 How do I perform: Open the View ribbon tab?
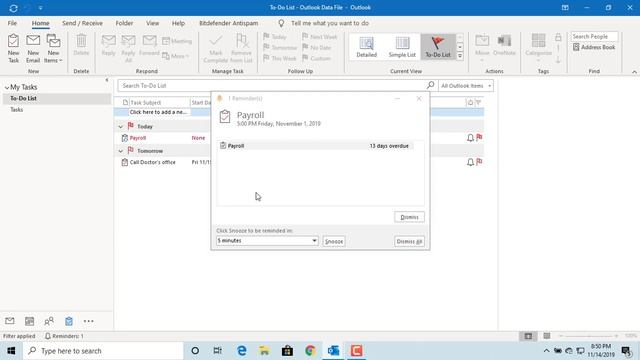click(x=152, y=23)
